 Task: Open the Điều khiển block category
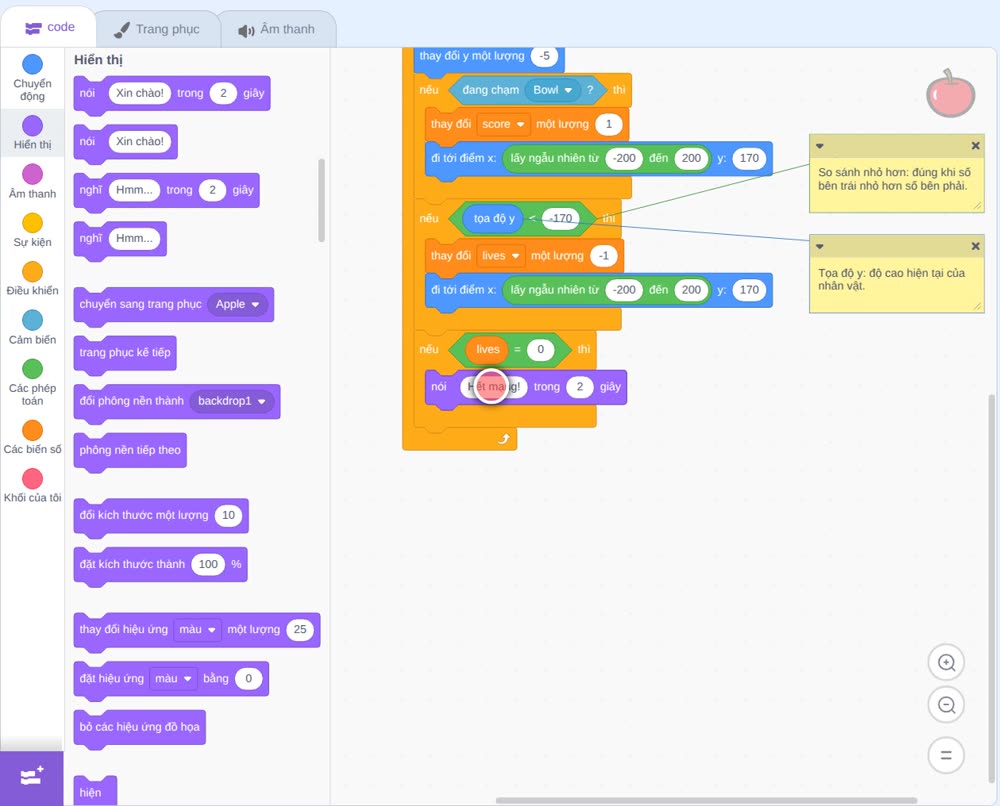coord(33,279)
